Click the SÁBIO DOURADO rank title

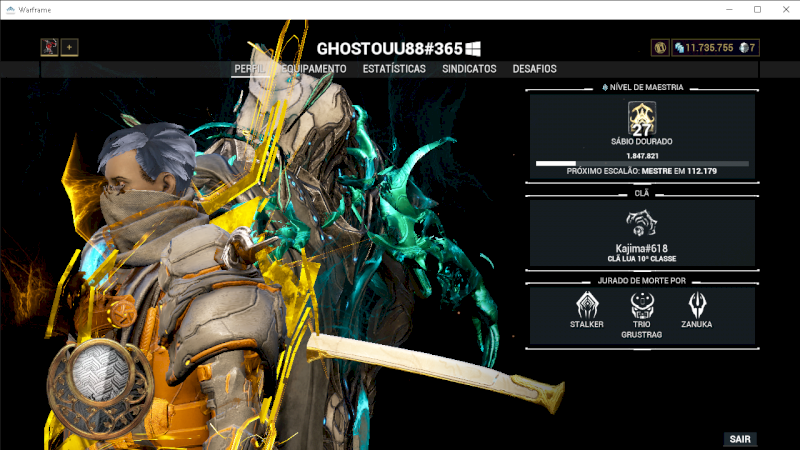pos(642,141)
